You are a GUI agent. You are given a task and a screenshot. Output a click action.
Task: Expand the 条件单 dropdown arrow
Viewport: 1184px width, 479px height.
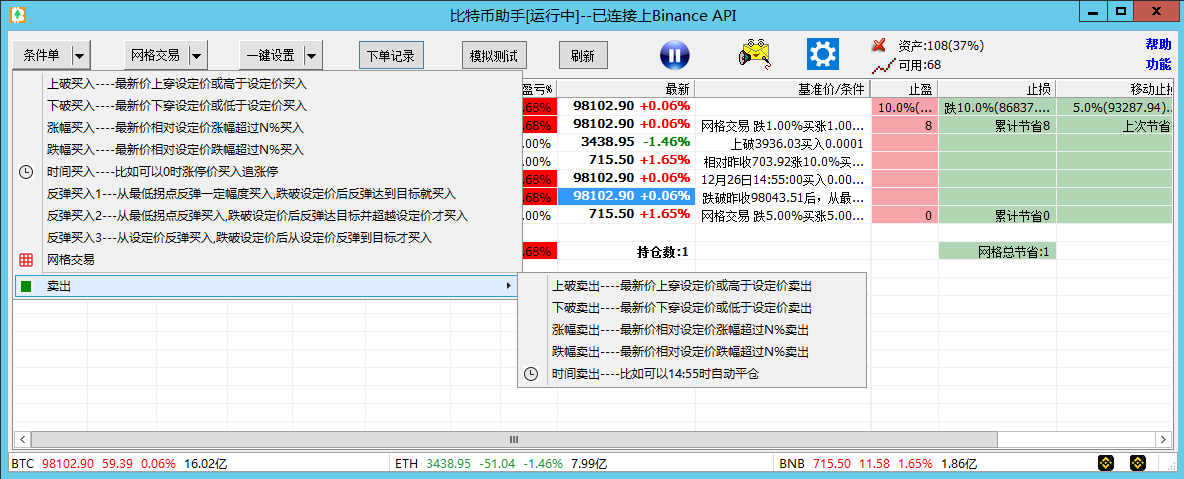pyautogui.click(x=80, y=56)
